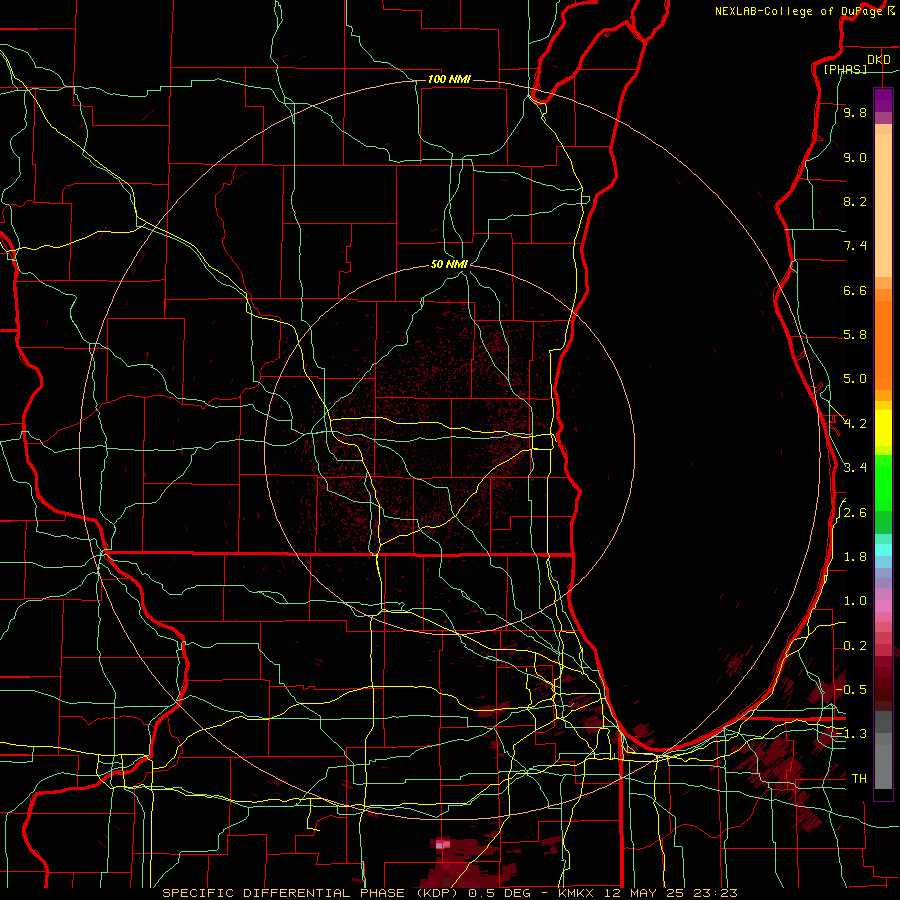Select the -0.5 value on the color scale
The height and width of the screenshot is (900, 900).
coord(852,690)
